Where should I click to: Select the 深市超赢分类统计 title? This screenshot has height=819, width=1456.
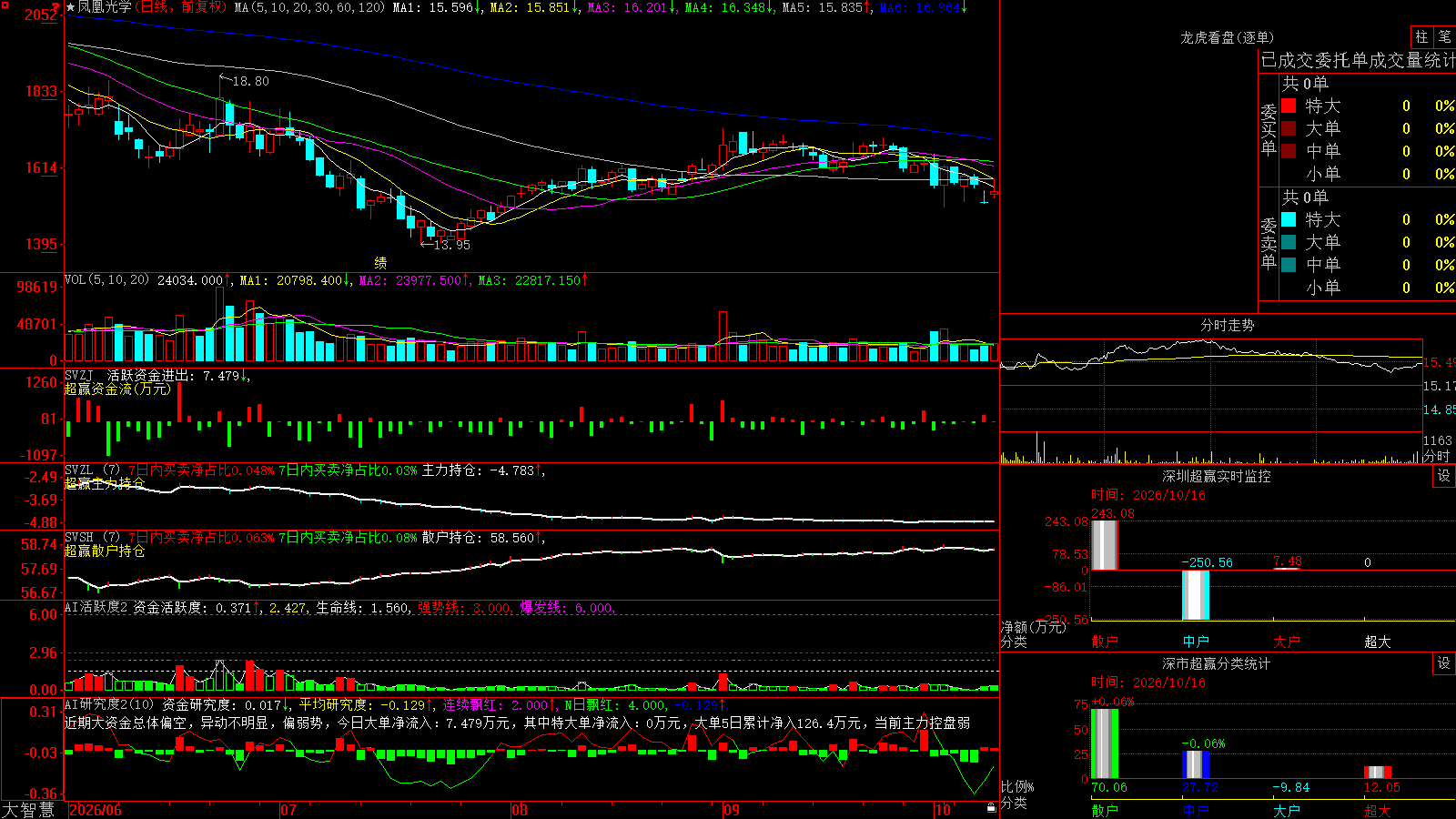click(1217, 663)
